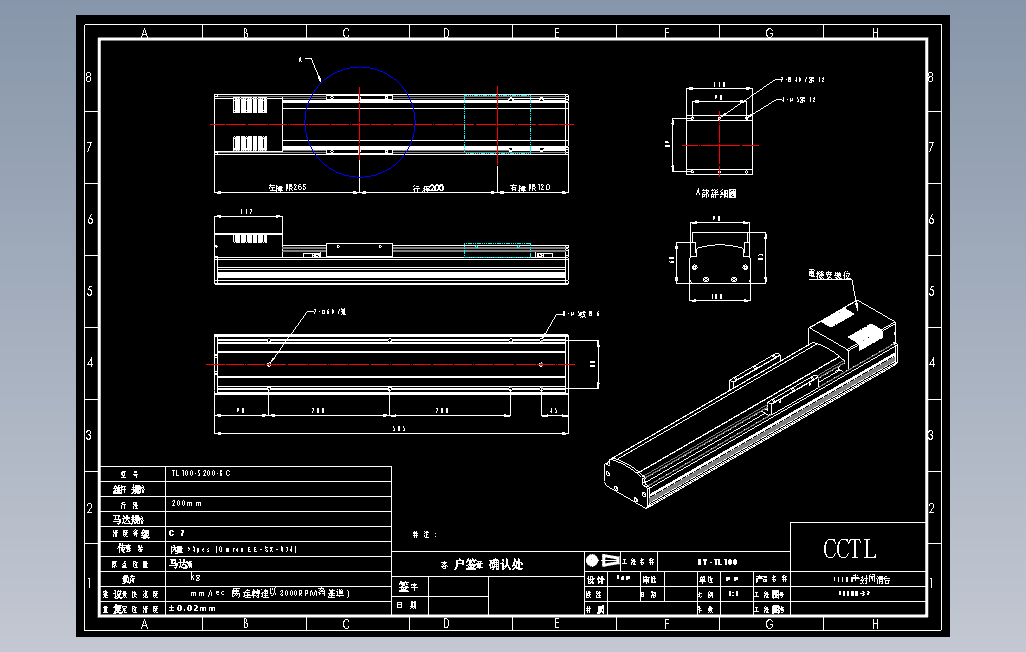Click the kg load value cell
Screen dimensions: 1026x652
click(x=278, y=578)
